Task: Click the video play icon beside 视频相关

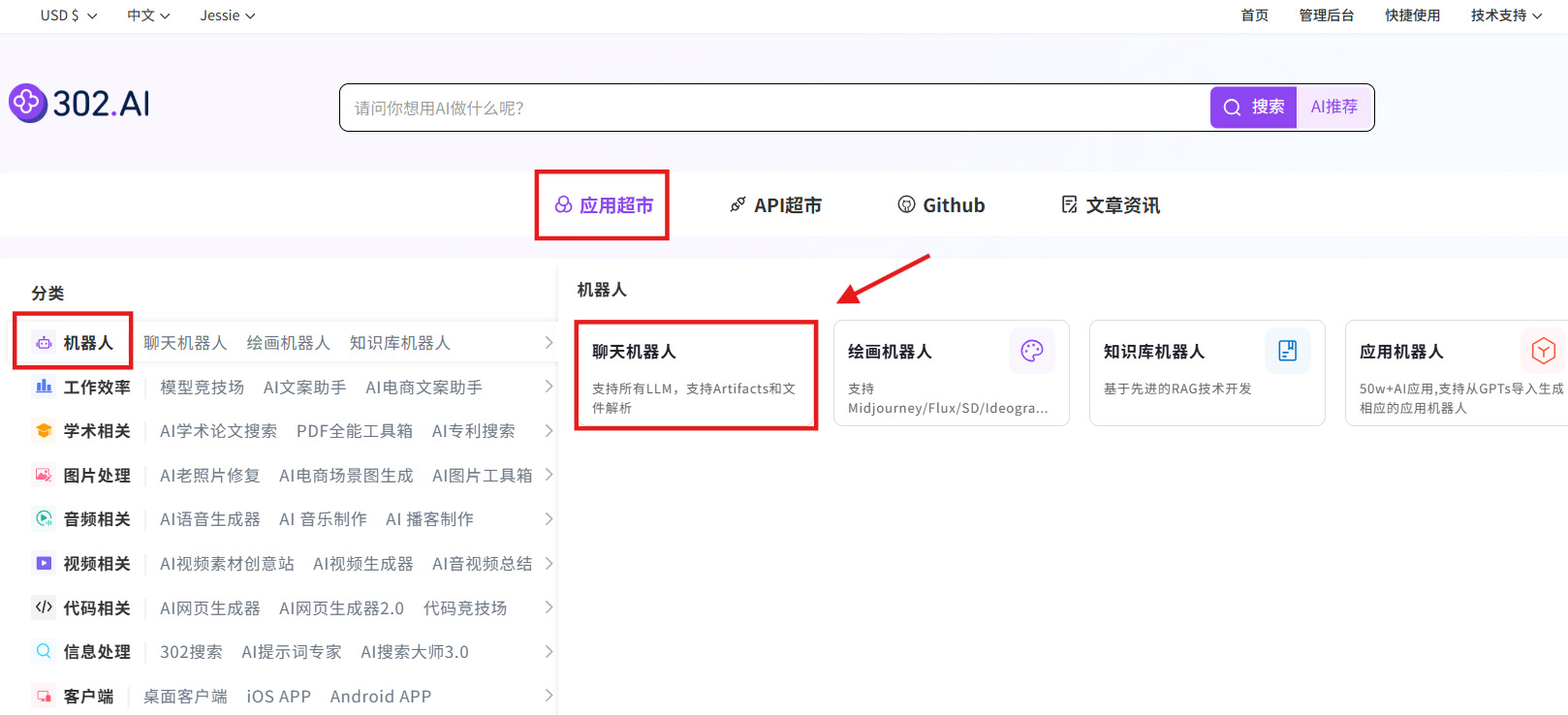Action: point(44,563)
